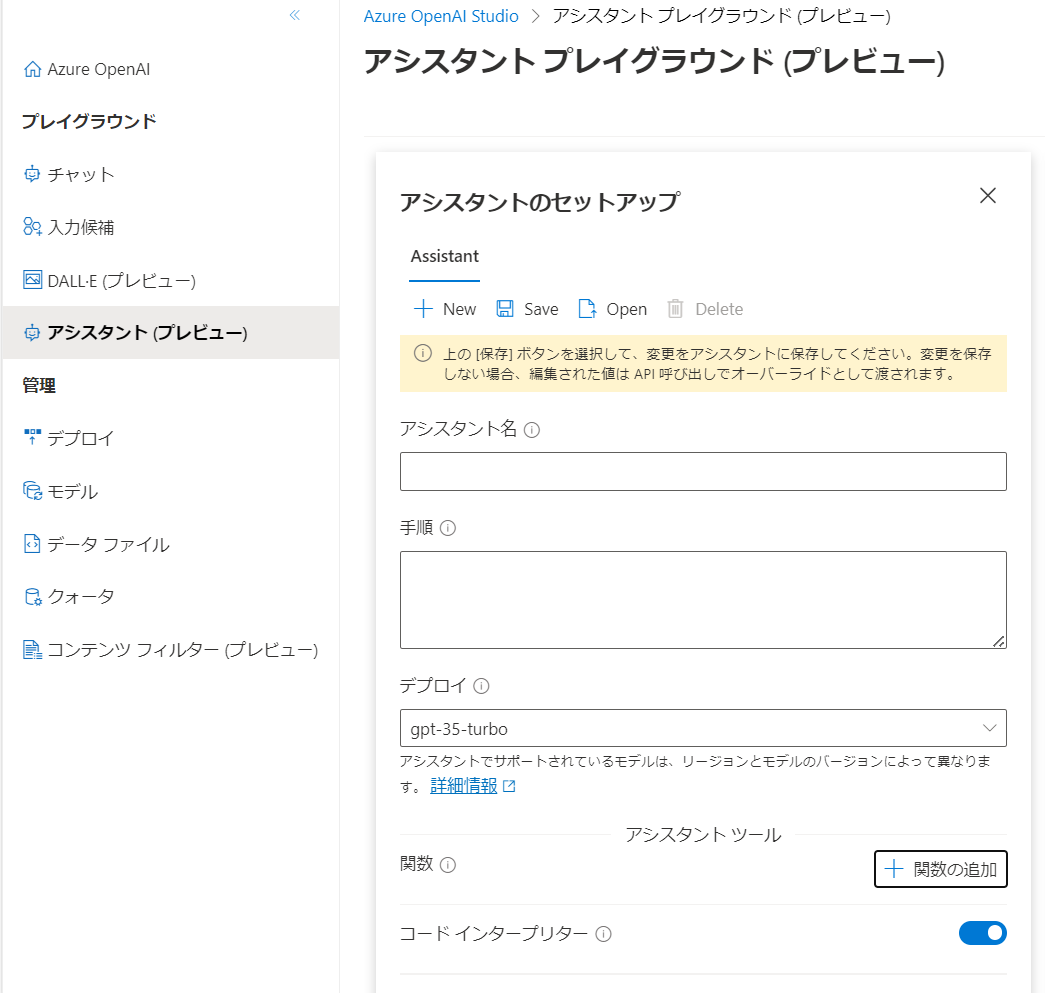Viewport: 1045px width, 993px height.
Task: Click the チャット robot icon
Action: 32,174
